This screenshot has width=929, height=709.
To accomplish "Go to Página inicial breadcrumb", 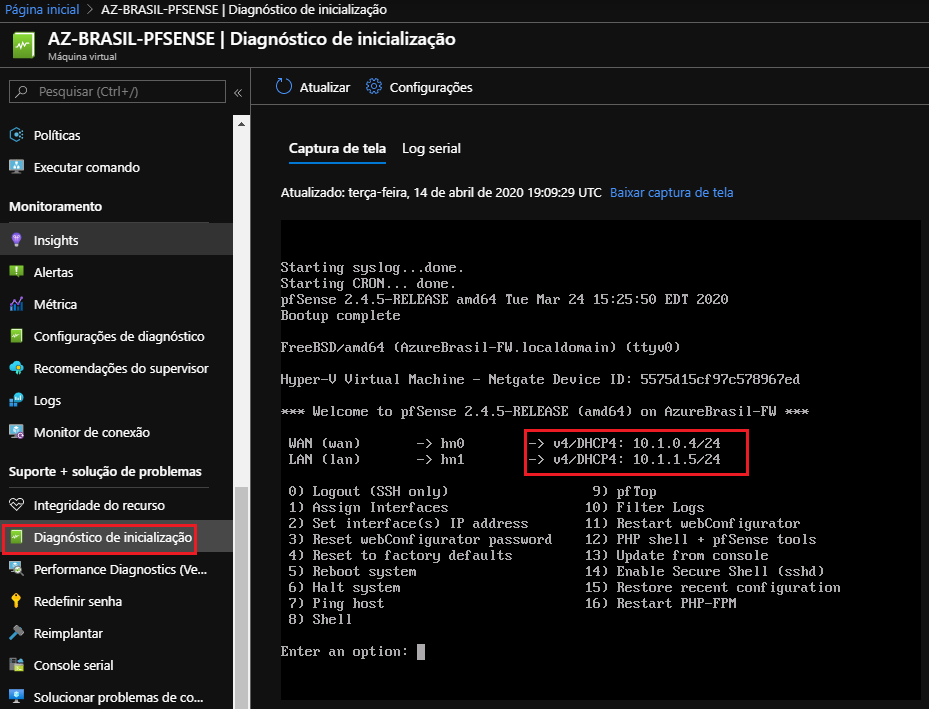I will pyautogui.click(x=42, y=9).
